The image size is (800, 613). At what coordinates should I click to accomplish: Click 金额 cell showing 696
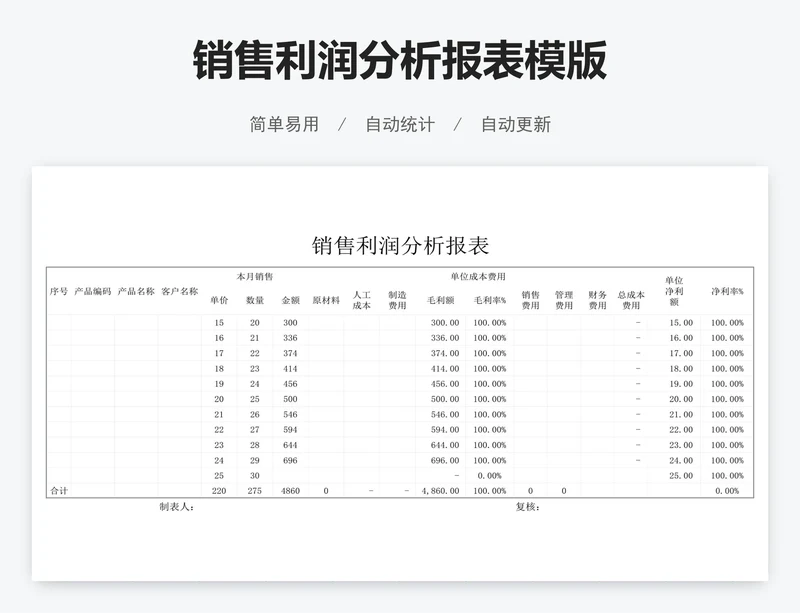[x=290, y=460]
